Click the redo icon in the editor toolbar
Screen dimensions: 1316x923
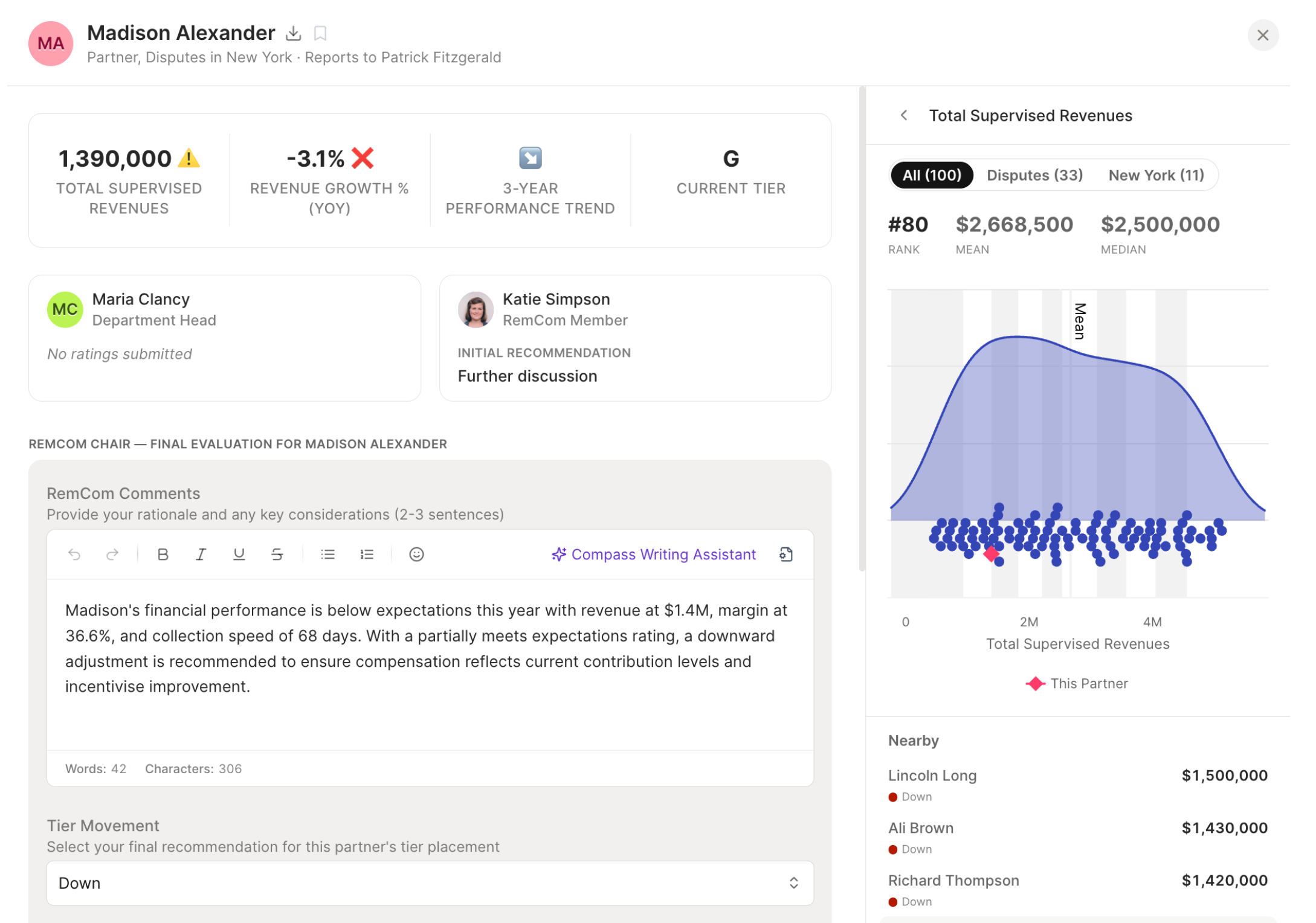[x=112, y=554]
